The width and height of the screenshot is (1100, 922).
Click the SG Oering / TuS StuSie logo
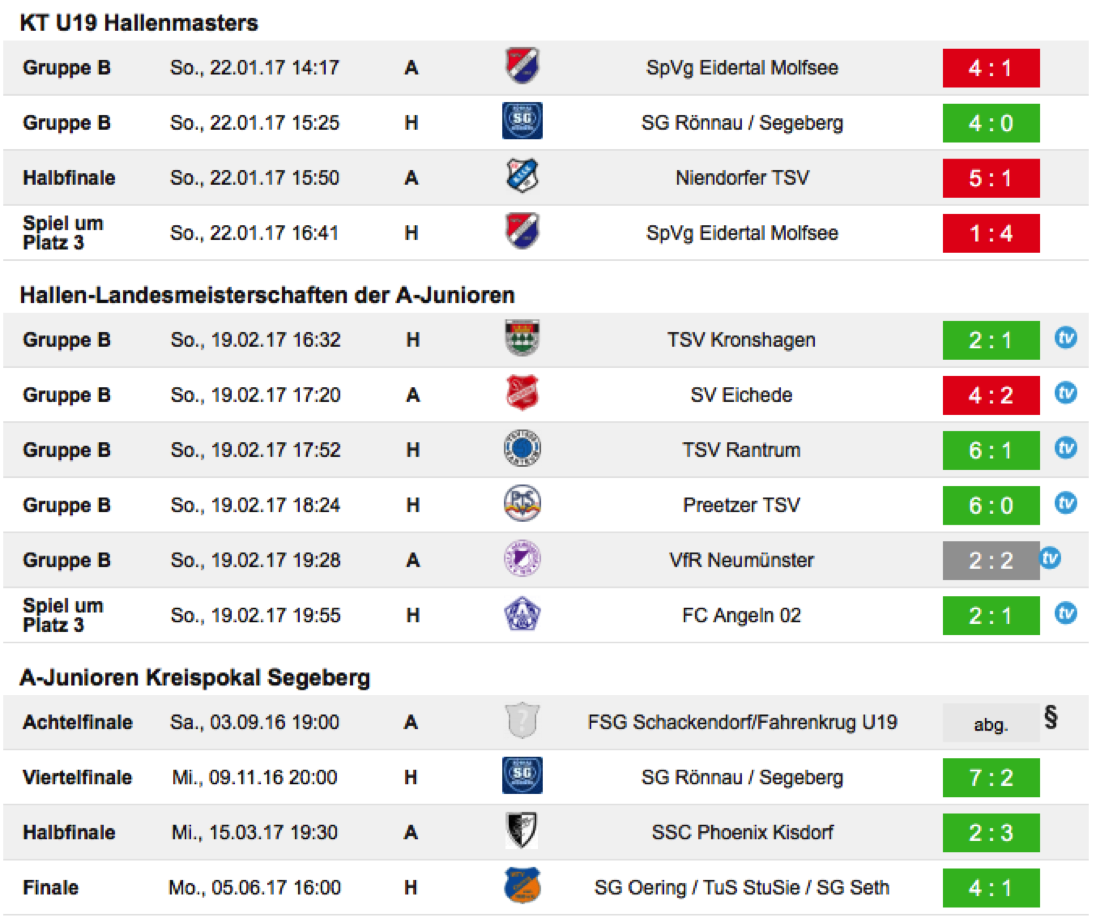click(522, 886)
